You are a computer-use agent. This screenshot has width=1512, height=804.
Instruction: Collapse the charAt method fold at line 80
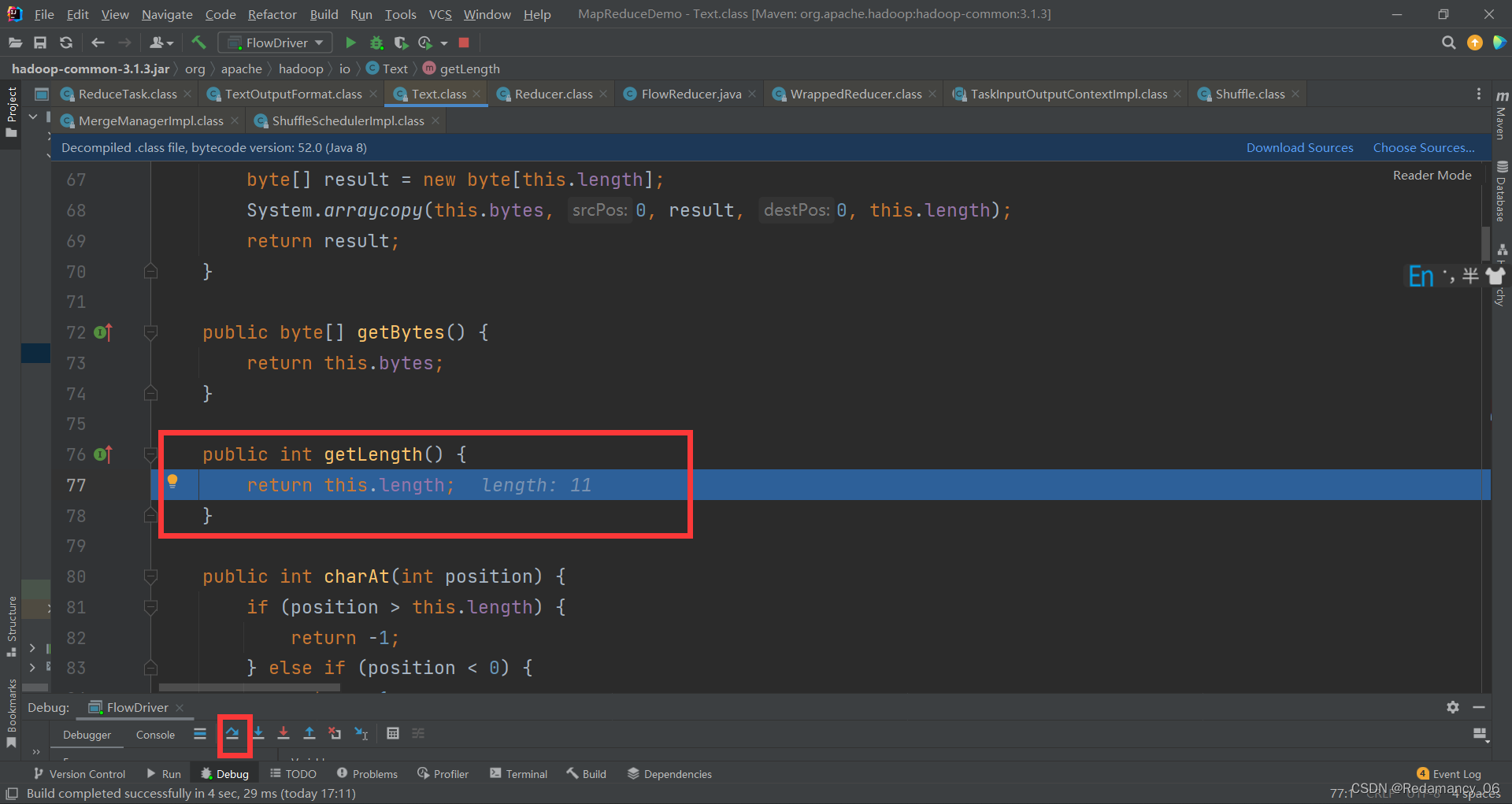[x=150, y=576]
